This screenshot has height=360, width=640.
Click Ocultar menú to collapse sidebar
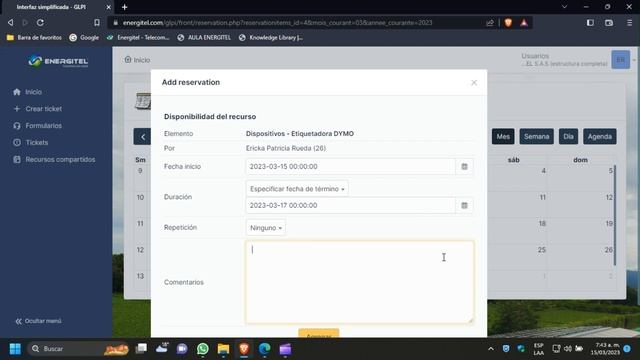coord(38,321)
